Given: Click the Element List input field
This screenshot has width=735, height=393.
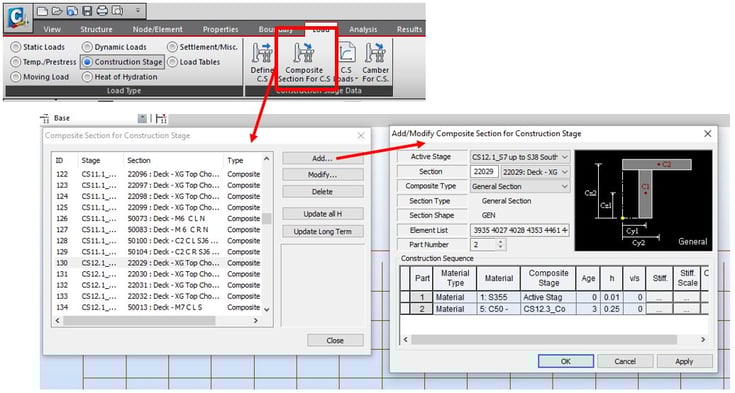Looking at the screenshot, I should pos(520,230).
